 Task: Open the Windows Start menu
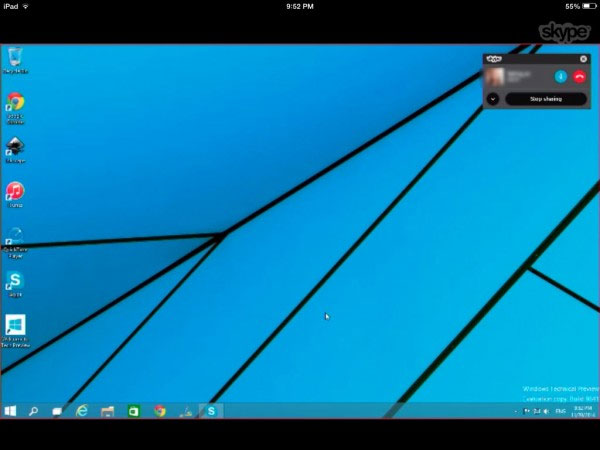tap(10, 411)
